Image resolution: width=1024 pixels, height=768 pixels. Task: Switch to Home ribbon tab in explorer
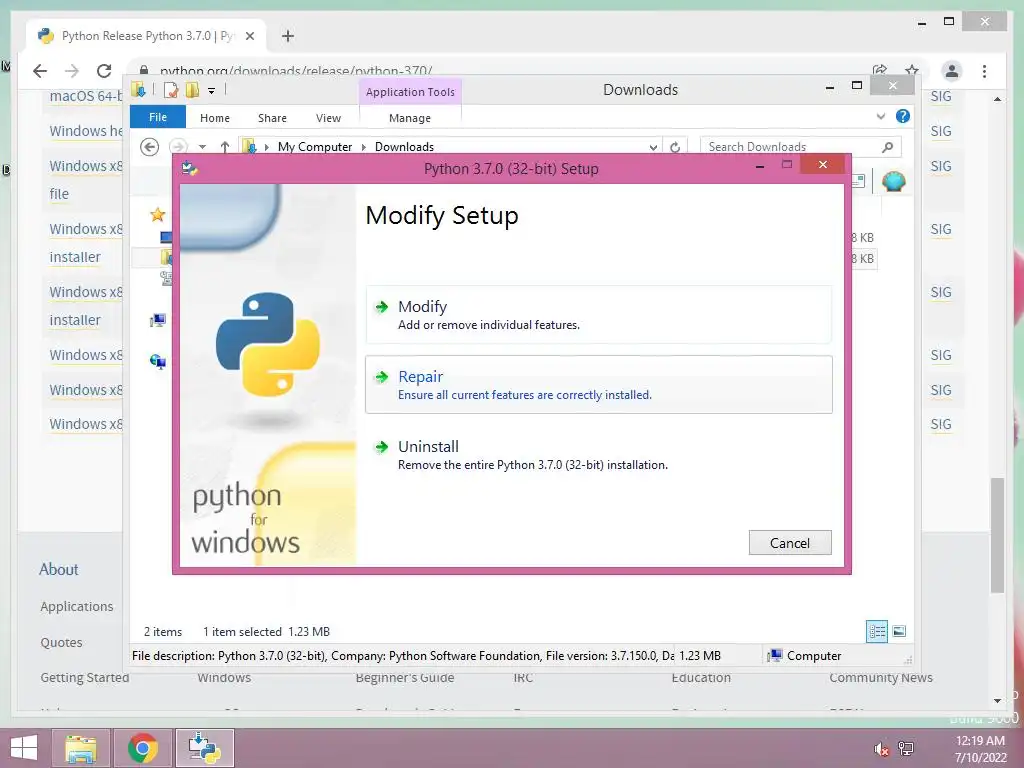tap(215, 118)
